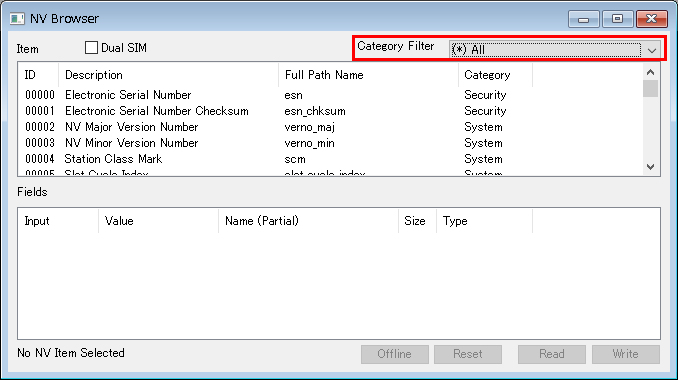This screenshot has width=678, height=380.
Task: Click the Input column header in Fields
Action: [x=58, y=221]
